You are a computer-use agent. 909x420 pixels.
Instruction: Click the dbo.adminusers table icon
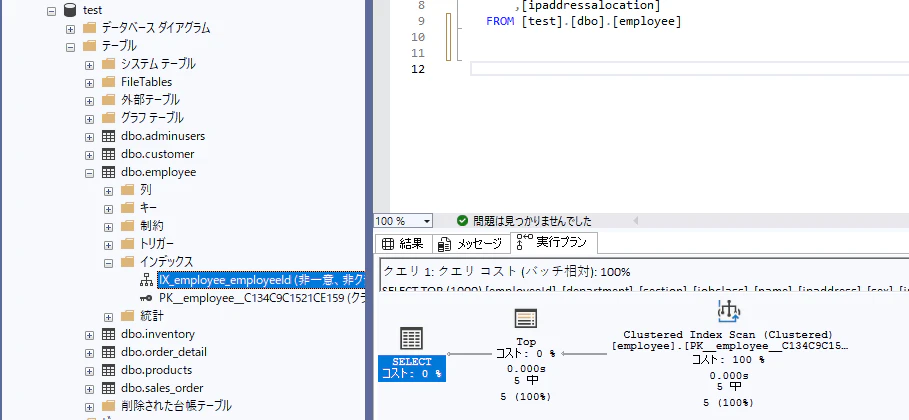click(108, 136)
